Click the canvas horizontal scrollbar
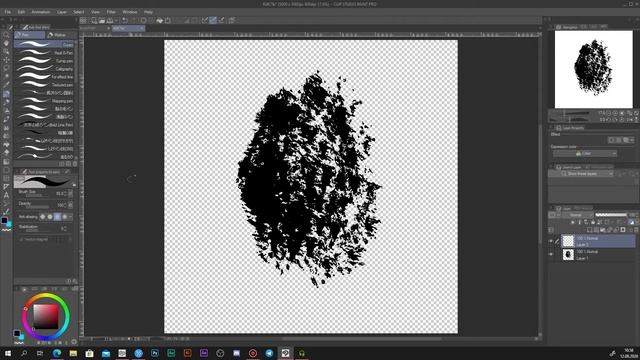The image size is (640, 360). 361,339
